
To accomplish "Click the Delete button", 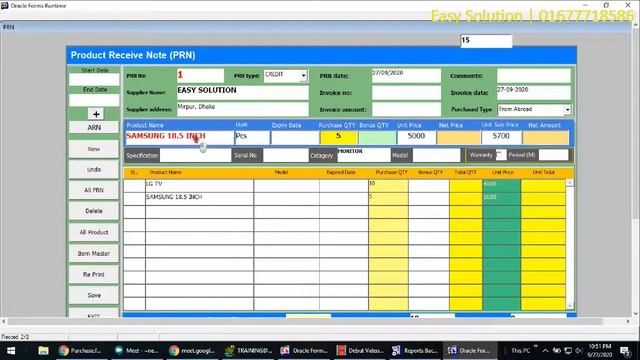I will [94, 211].
